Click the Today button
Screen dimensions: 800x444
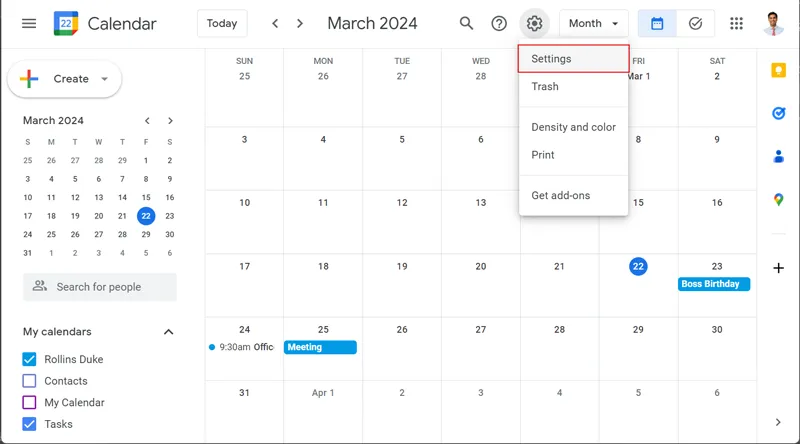tap(222, 23)
